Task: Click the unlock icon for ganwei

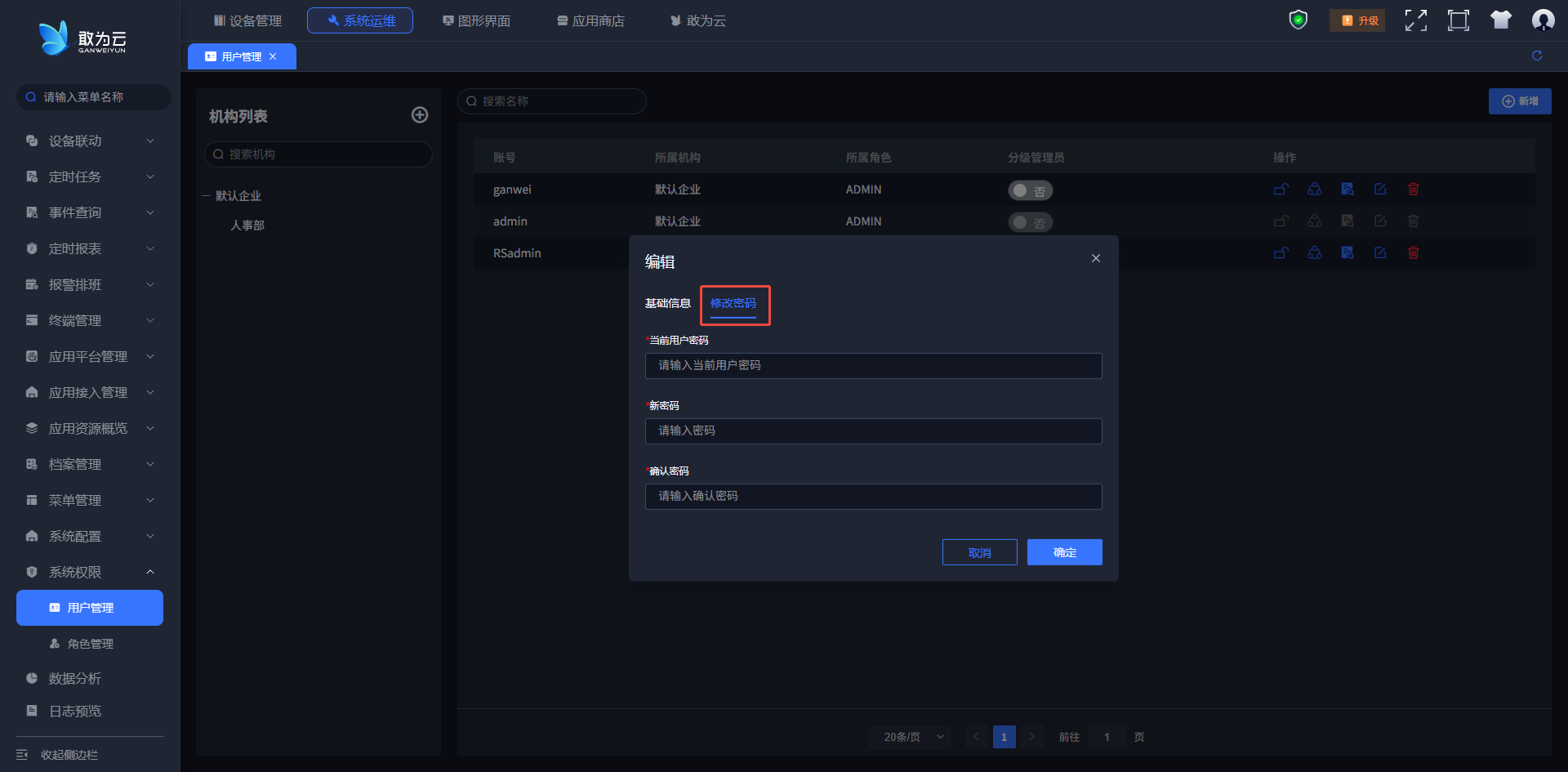Action: point(1281,190)
